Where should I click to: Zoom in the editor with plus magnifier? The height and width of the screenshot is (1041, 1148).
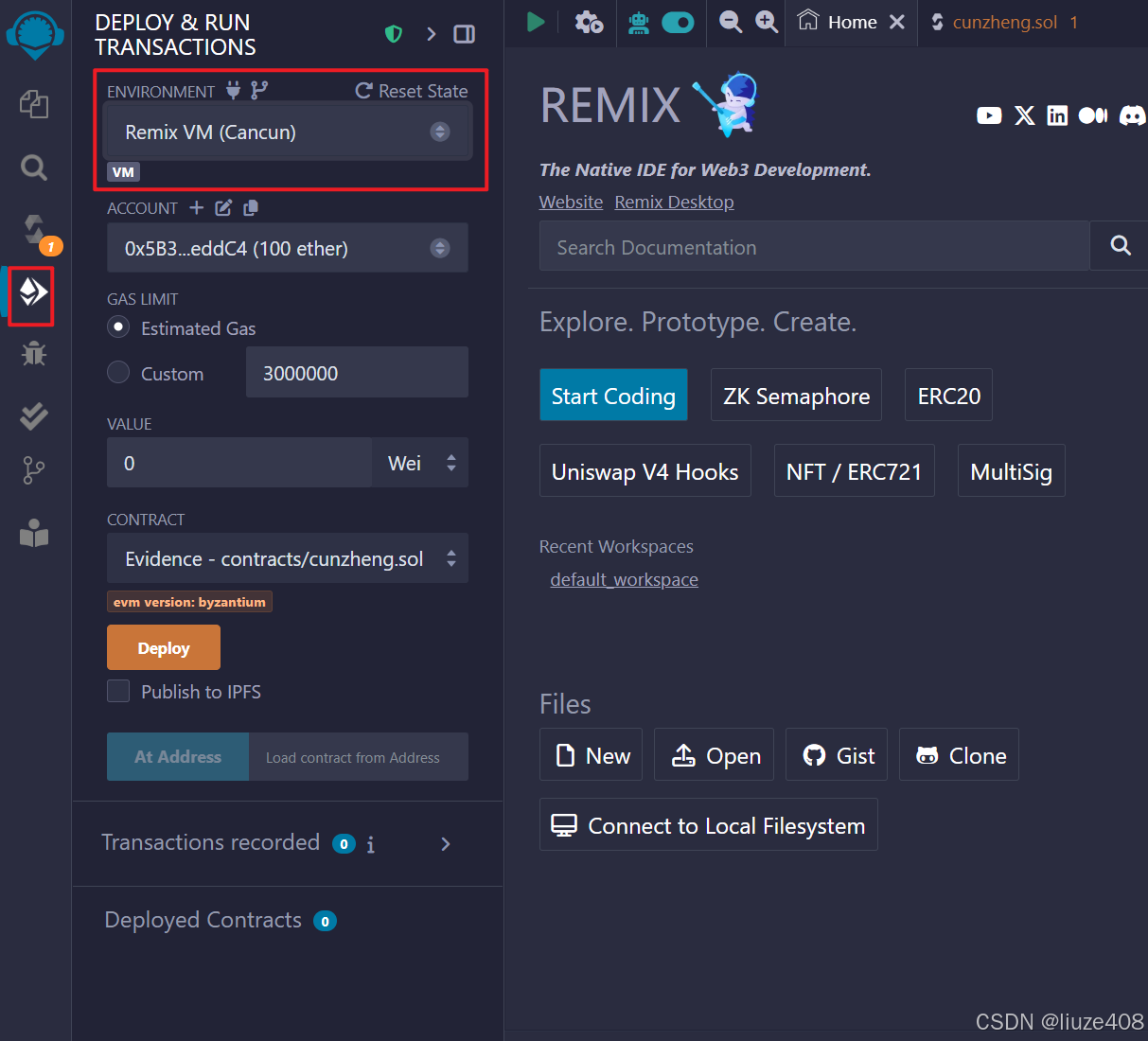coord(766,22)
